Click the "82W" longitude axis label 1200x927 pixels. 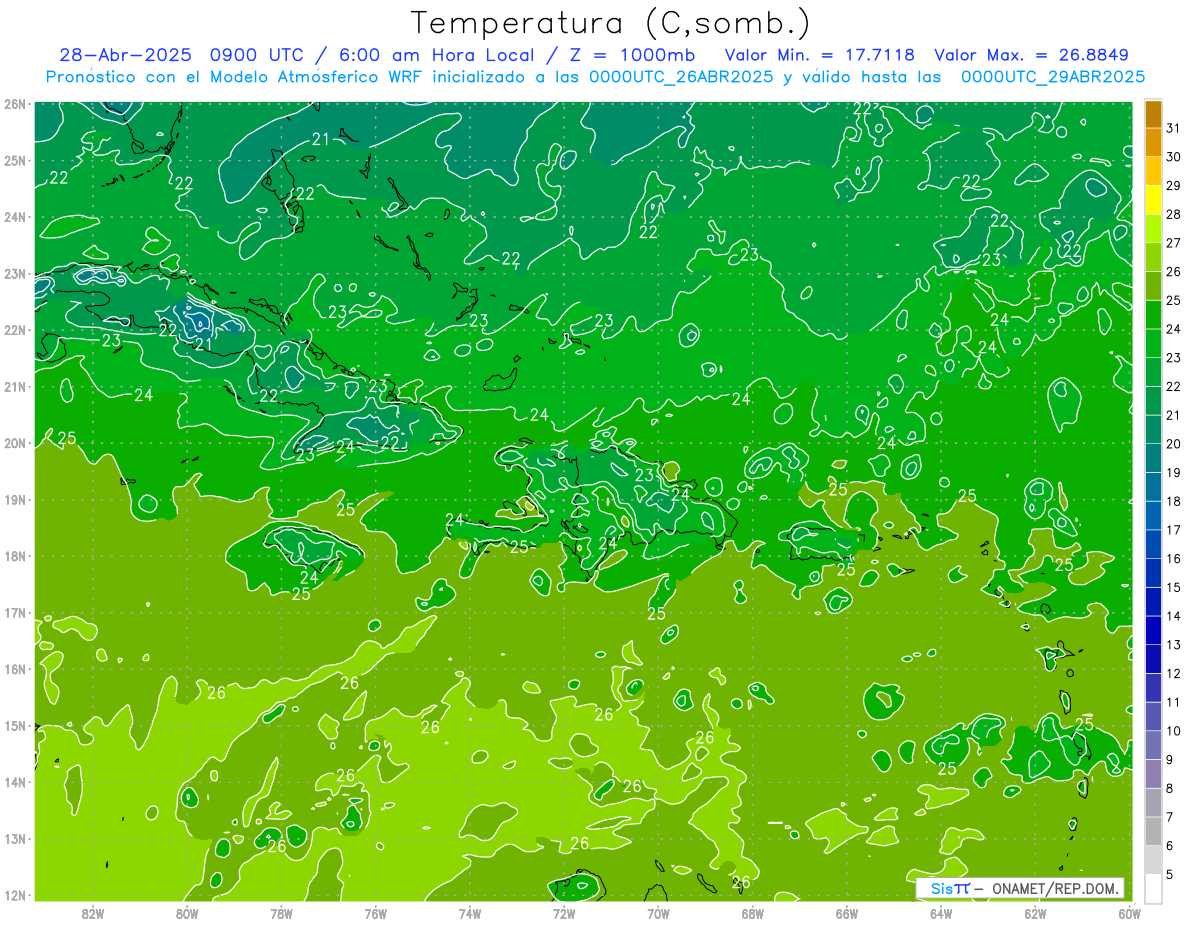click(93, 913)
